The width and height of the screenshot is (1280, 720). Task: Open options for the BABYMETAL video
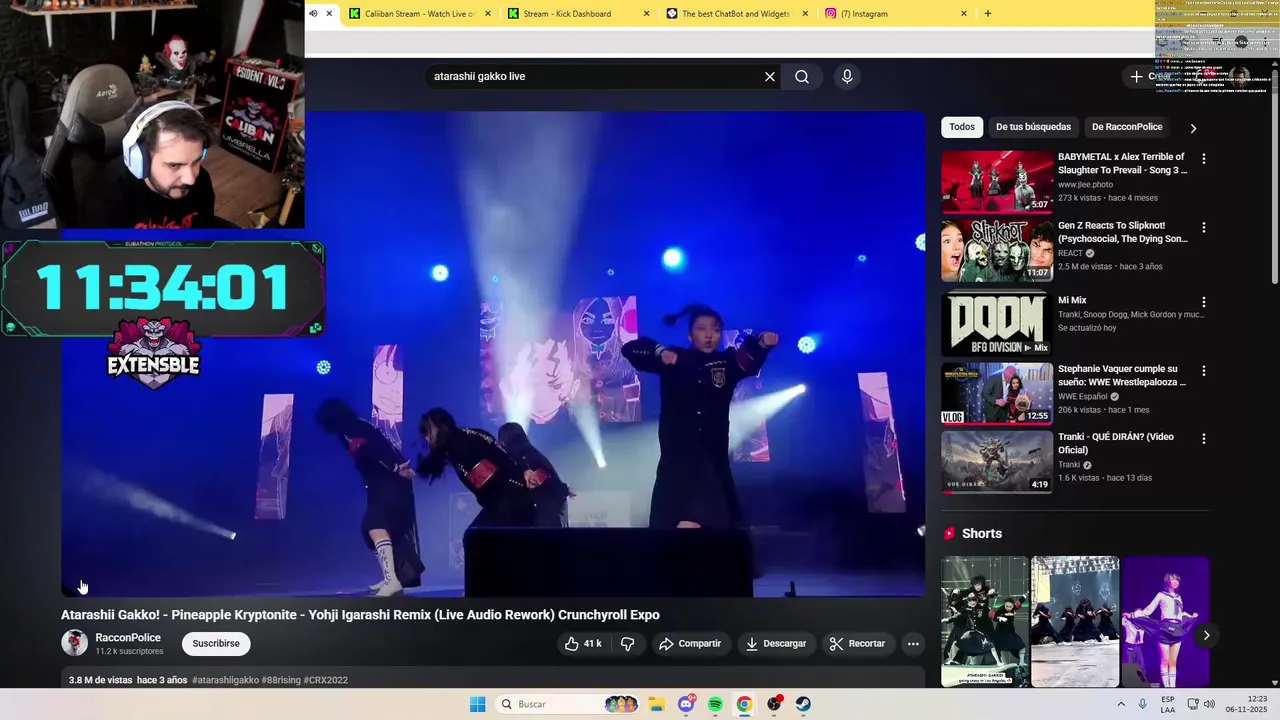coord(1204,159)
